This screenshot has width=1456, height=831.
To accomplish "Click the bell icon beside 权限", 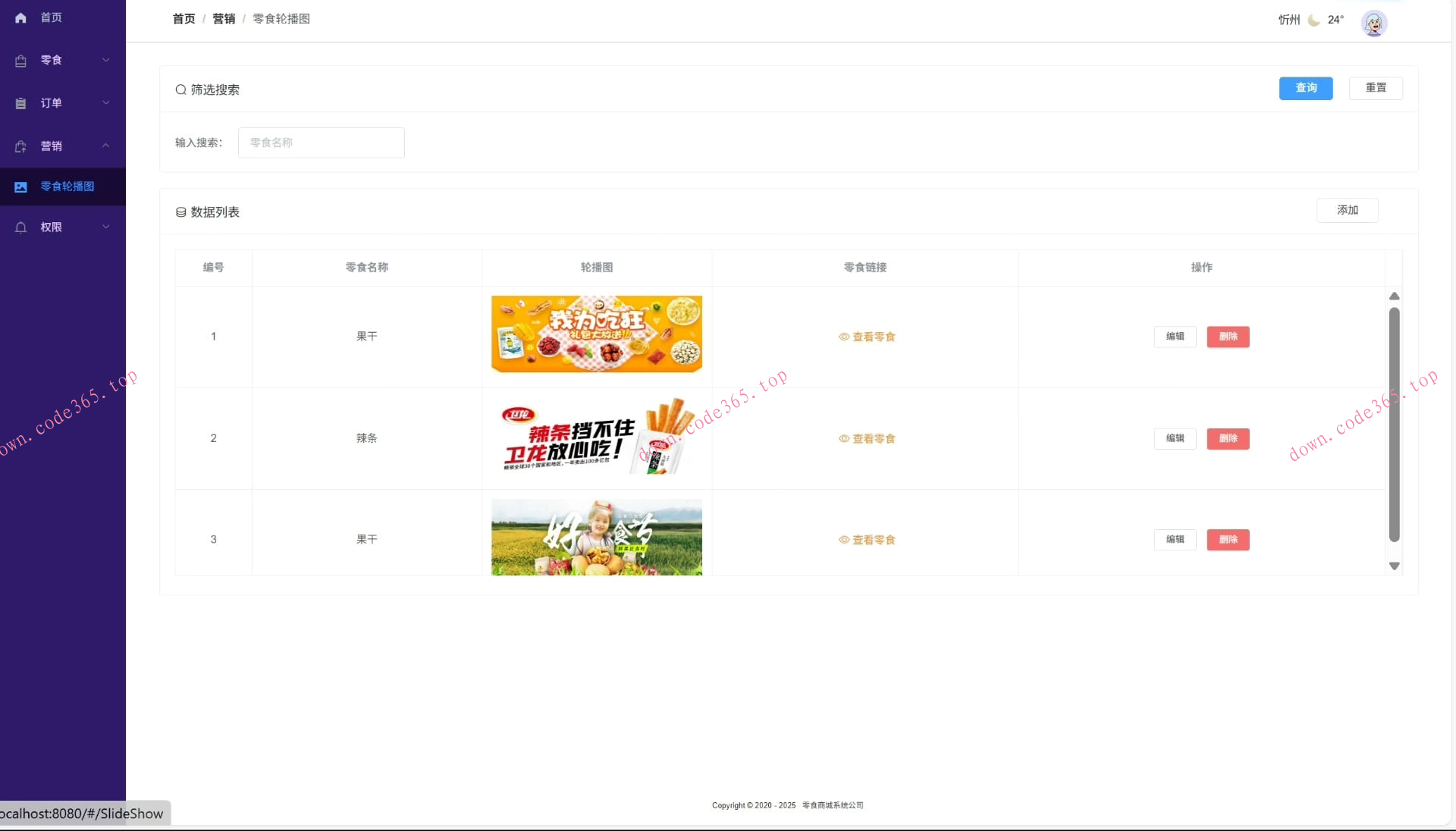I will [x=20, y=227].
